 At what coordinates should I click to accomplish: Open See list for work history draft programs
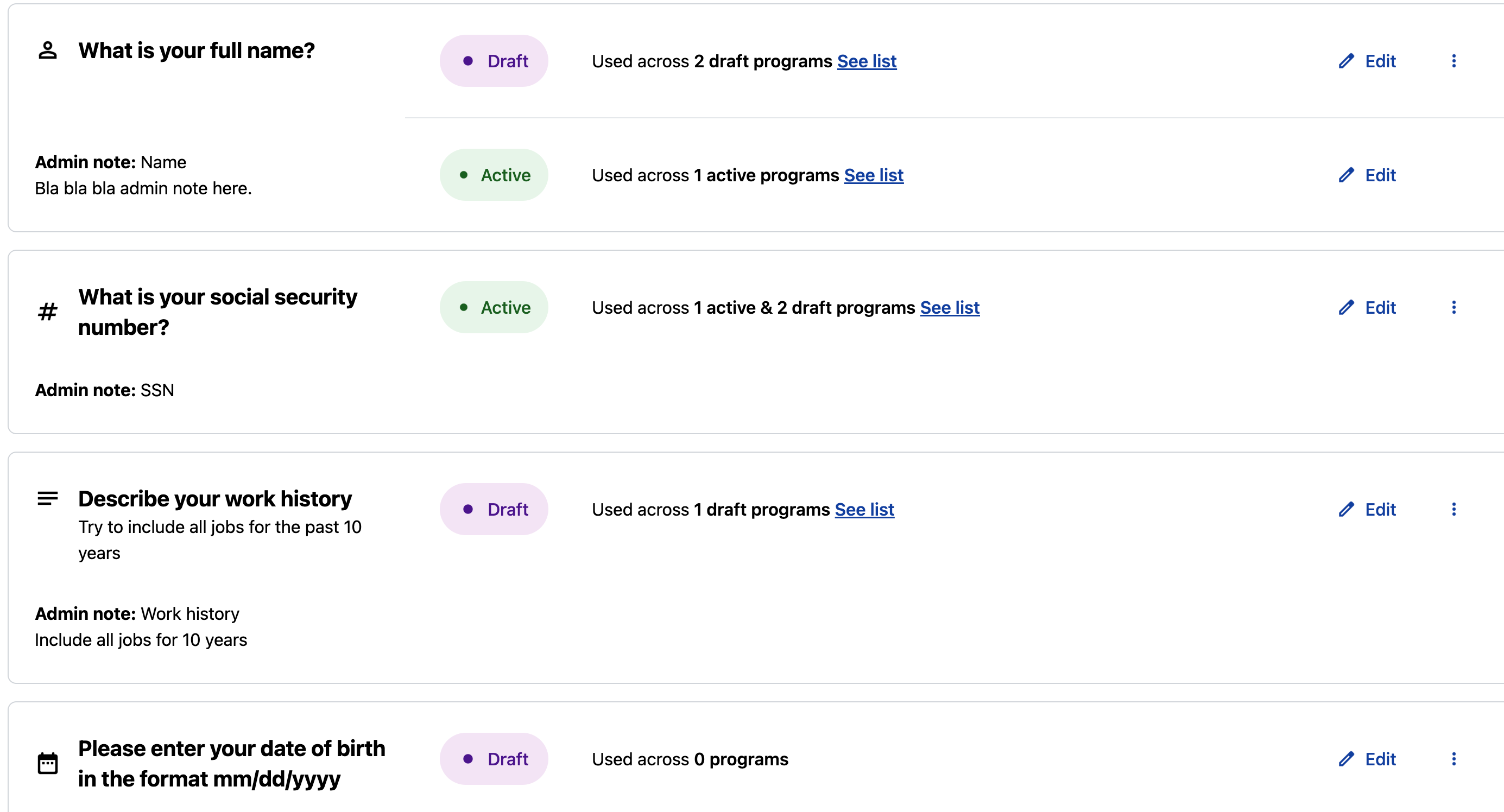point(865,509)
